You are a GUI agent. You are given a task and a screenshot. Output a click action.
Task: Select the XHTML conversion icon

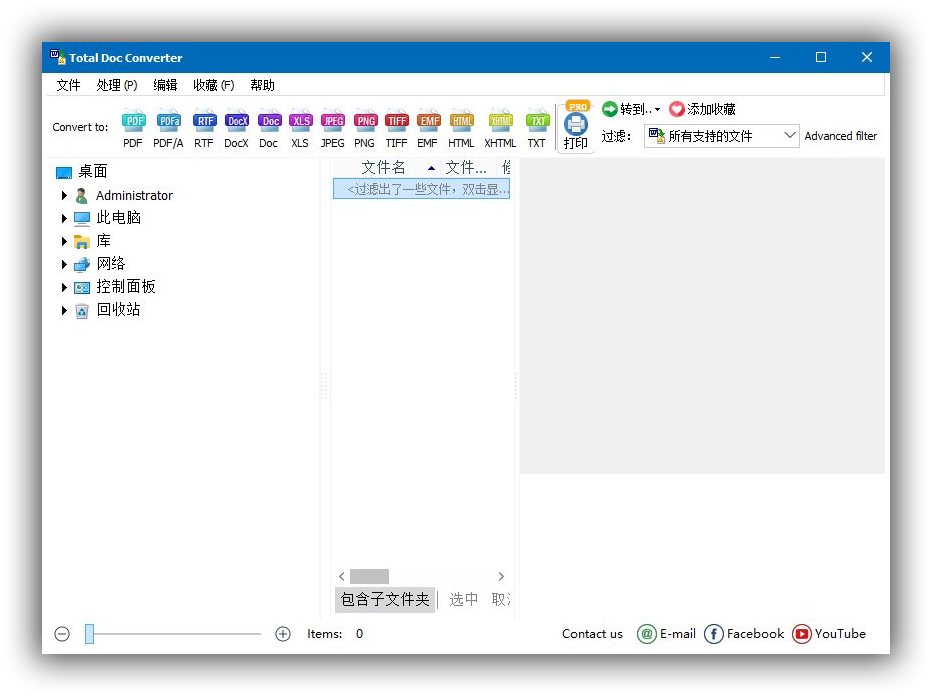click(500, 128)
